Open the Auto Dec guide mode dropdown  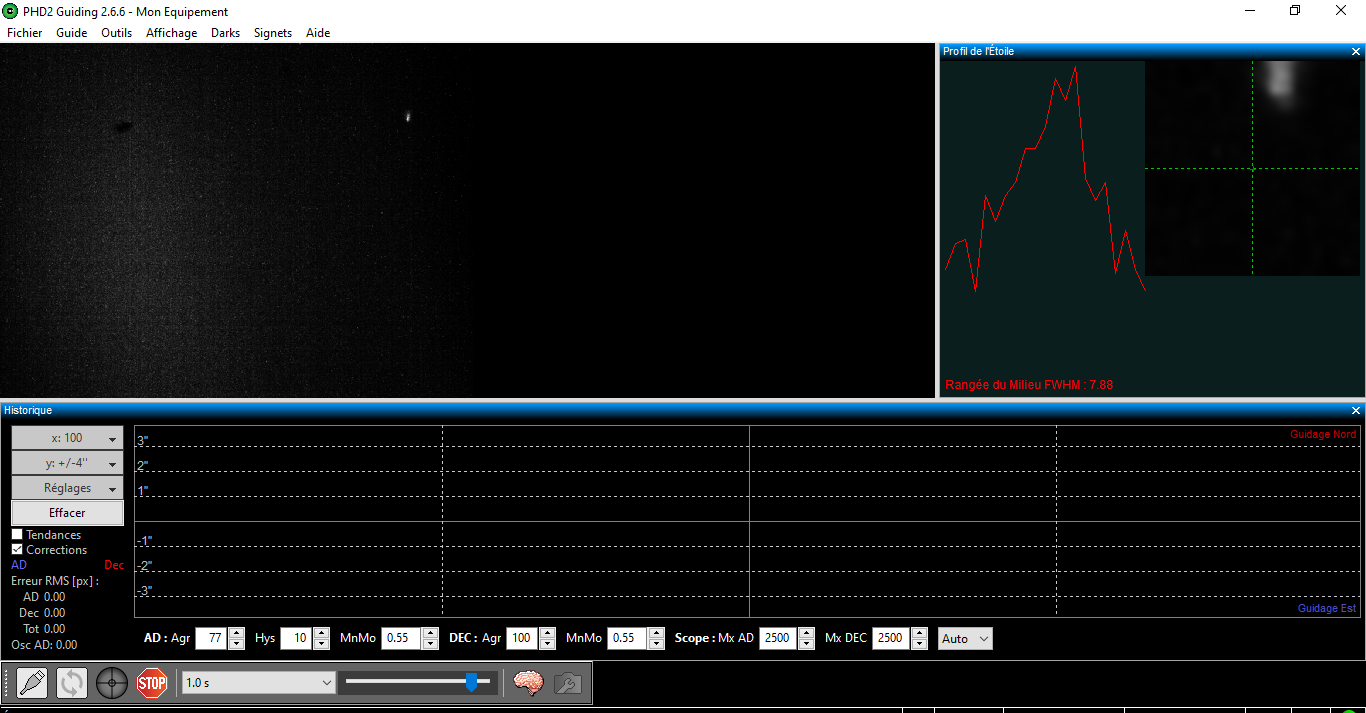965,638
